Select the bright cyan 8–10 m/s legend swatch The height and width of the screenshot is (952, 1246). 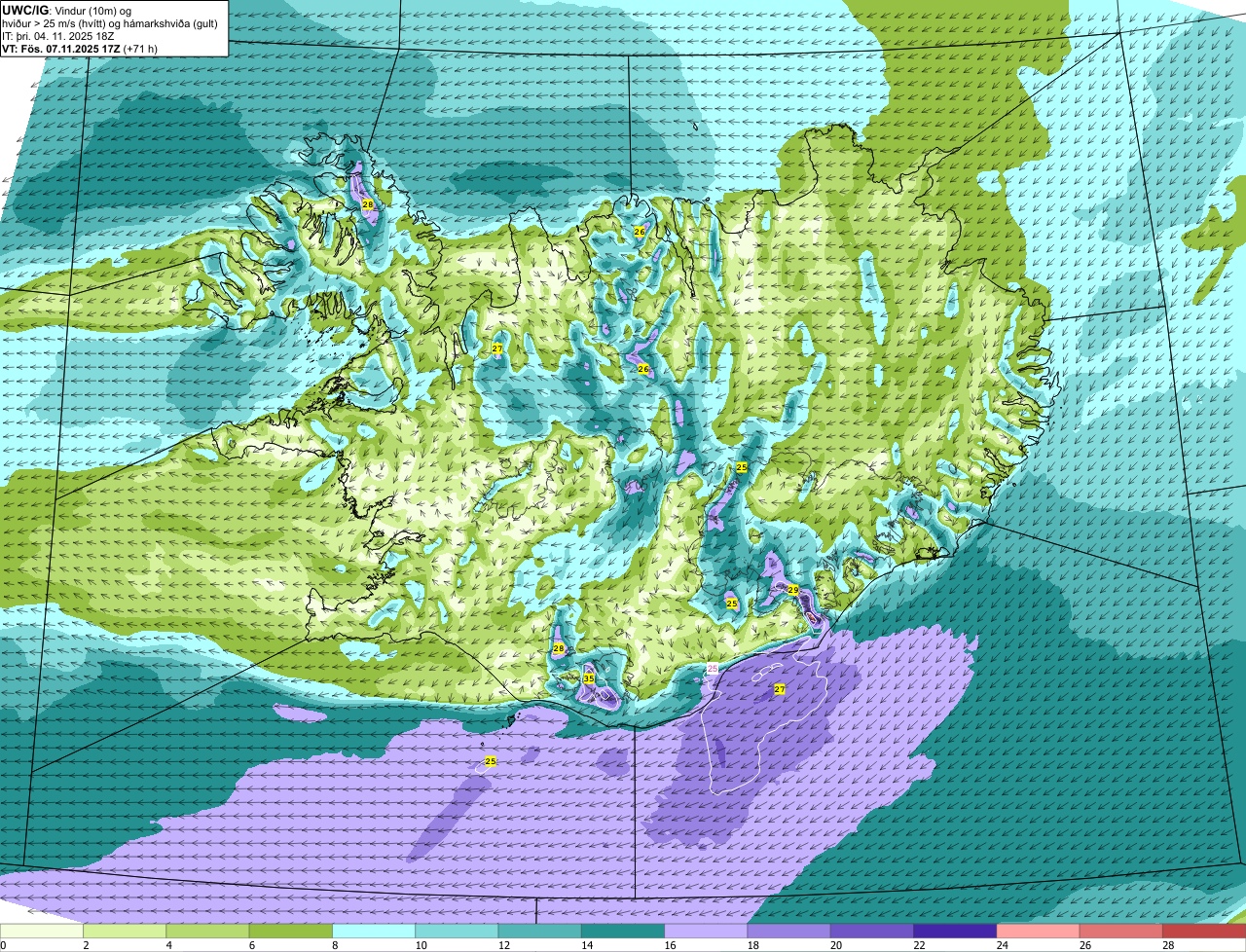pos(374,932)
